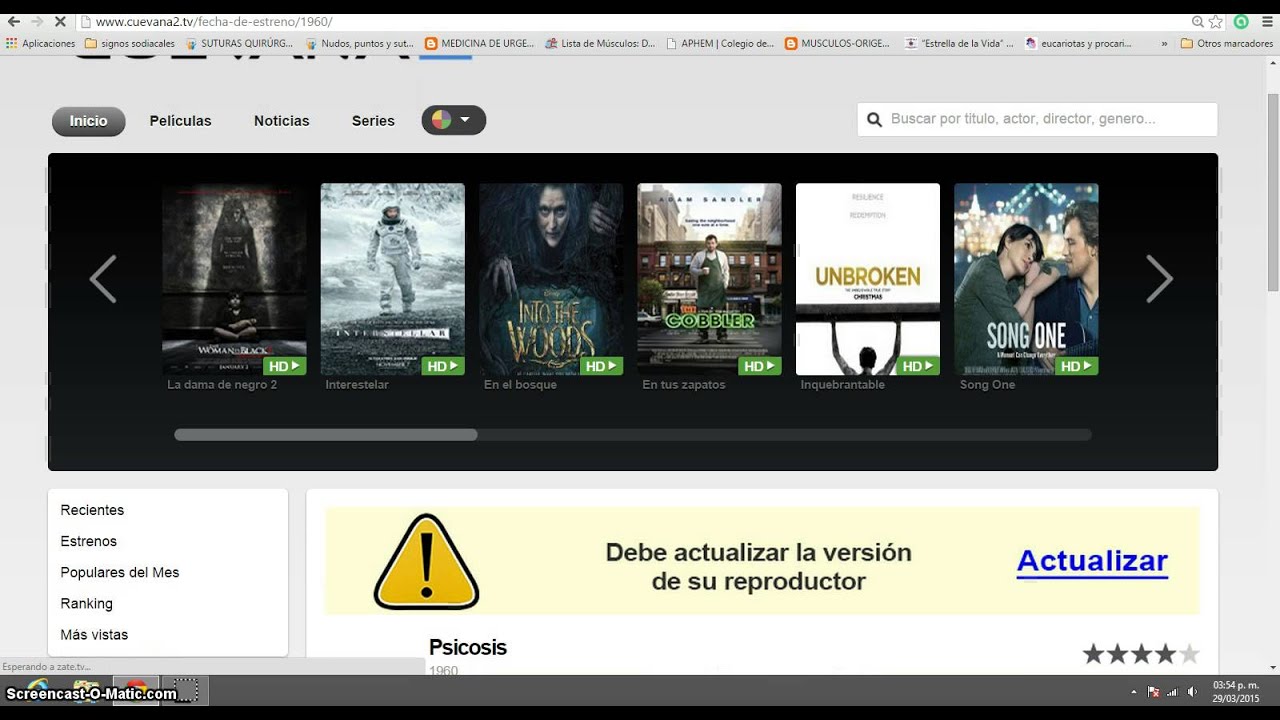Show hidden system tray icons
Viewport: 1280px width, 720px height.
(x=1133, y=692)
